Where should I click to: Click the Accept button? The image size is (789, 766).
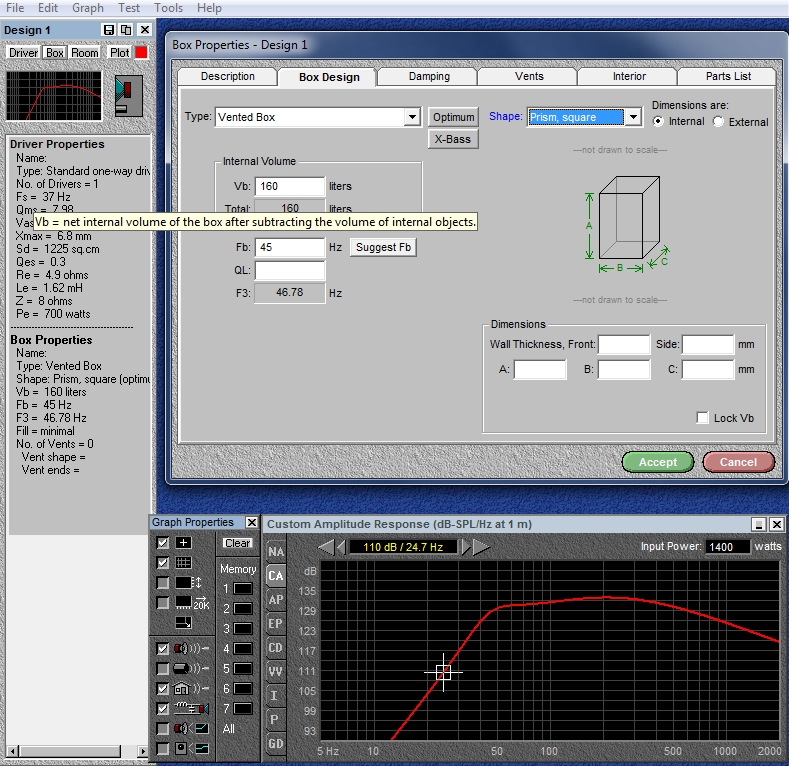click(x=658, y=462)
